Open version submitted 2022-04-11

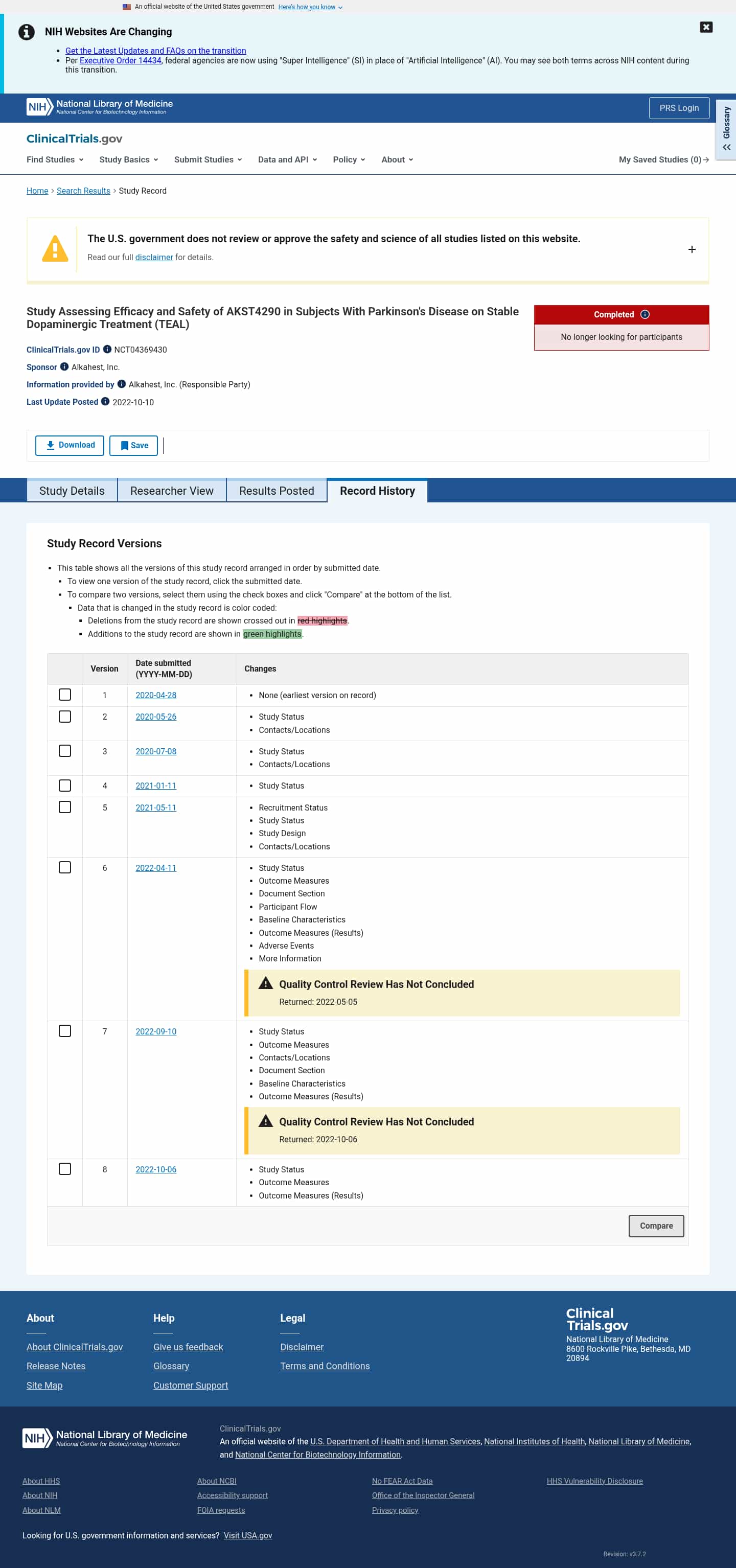tap(156, 868)
